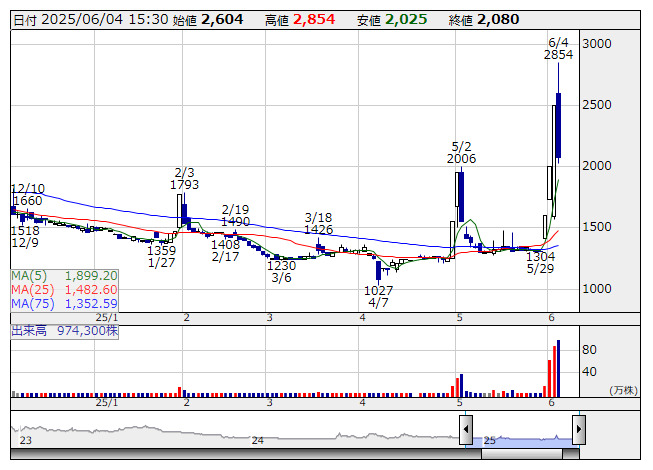Select the MA(25) legend entry
Screen dimensions: 653x470
(65, 289)
